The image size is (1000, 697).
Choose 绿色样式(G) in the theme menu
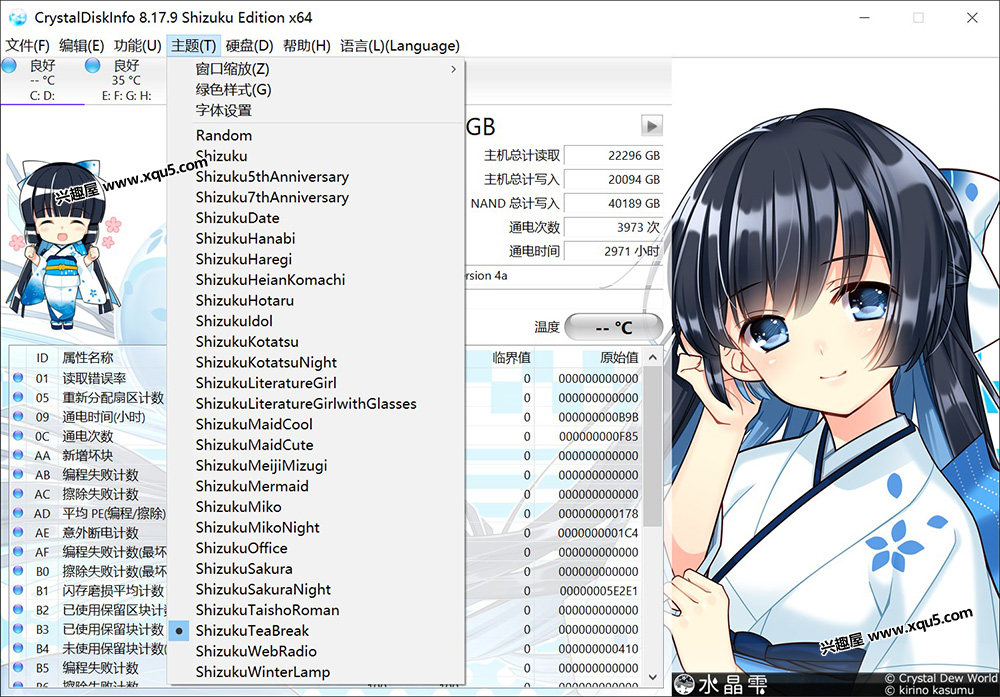(x=316, y=90)
